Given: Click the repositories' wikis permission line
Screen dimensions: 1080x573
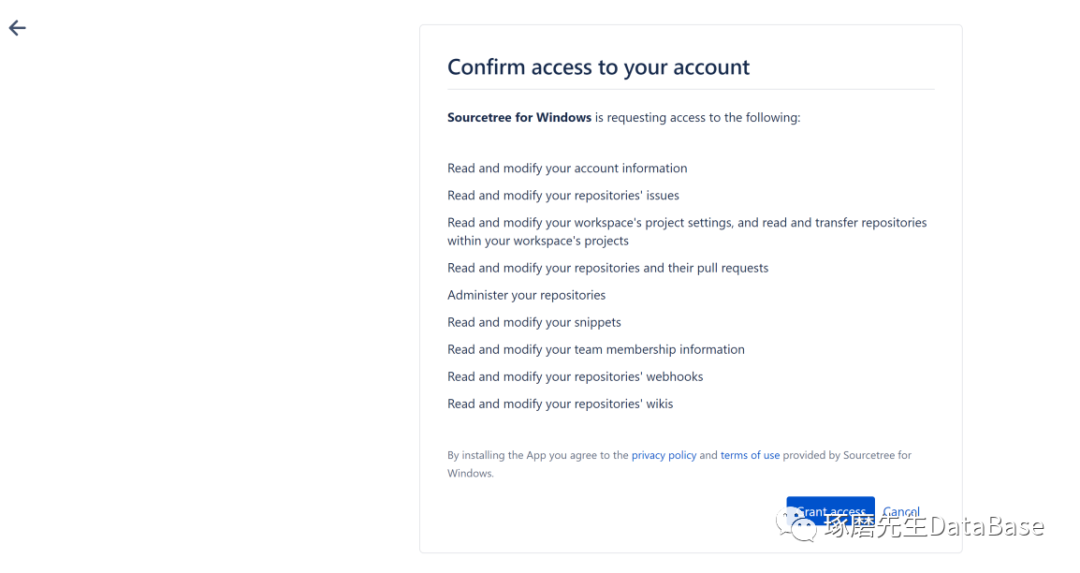Looking at the screenshot, I should (560, 403).
